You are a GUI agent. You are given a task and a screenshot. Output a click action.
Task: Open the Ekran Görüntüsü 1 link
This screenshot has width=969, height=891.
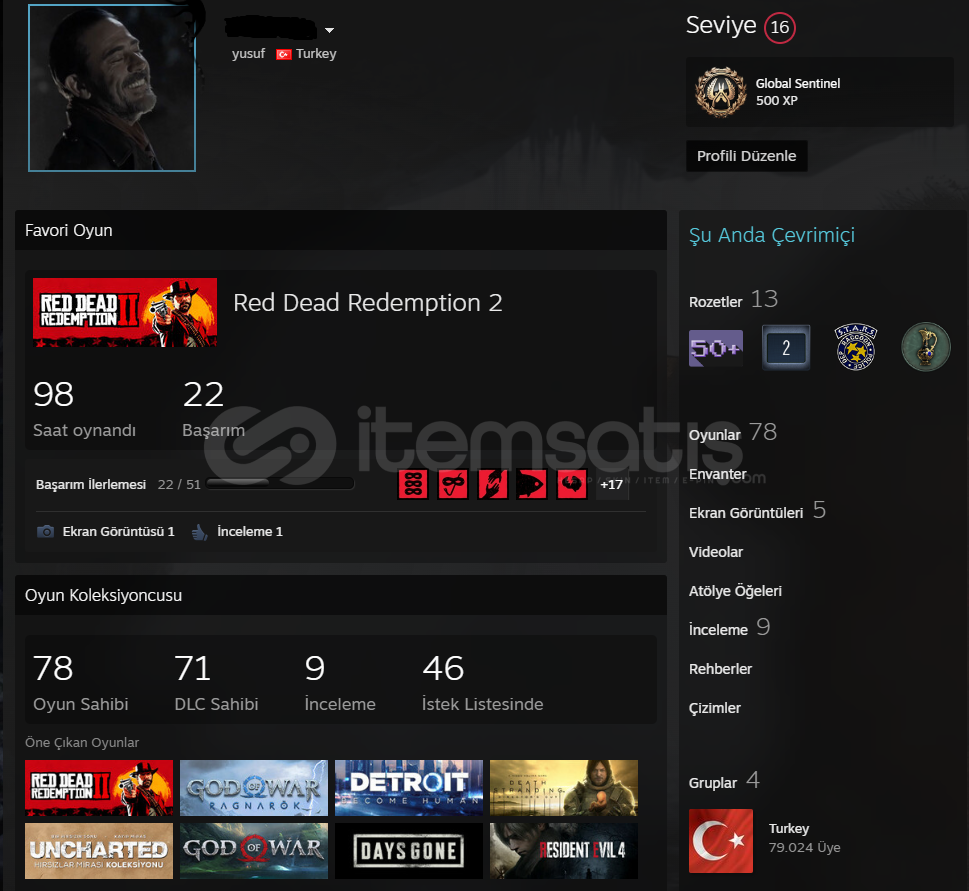point(119,531)
